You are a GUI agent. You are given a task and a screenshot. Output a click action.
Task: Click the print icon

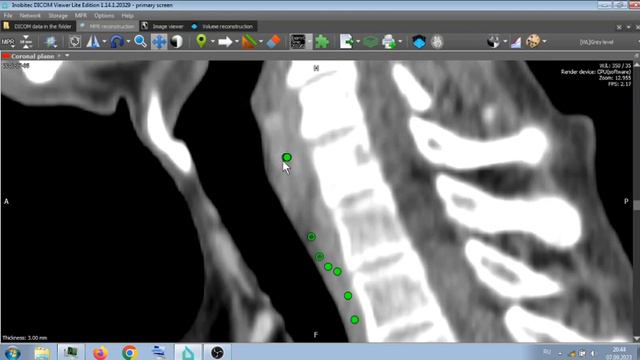click(x=389, y=42)
